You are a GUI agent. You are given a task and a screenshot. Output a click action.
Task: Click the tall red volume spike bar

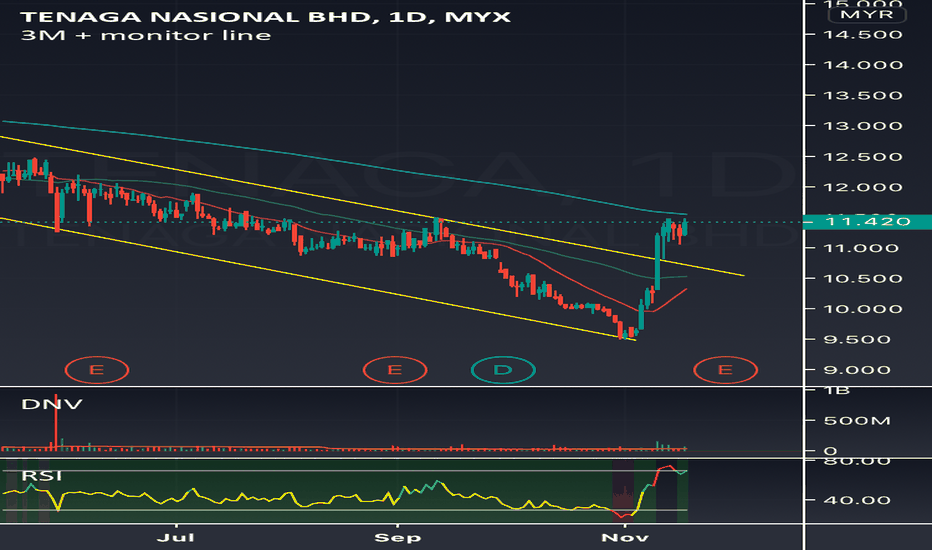click(56, 421)
